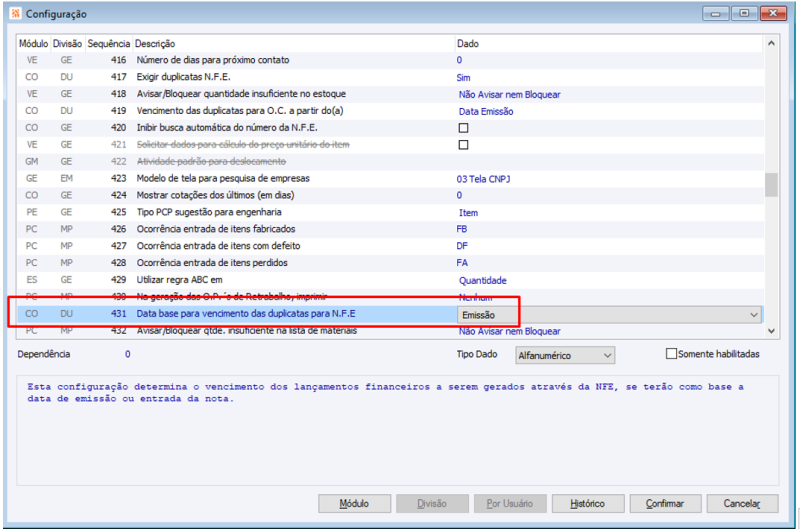The height and width of the screenshot is (529, 800).
Task: Select row Ocorrência entrada de itens com defeito
Action: (x=390, y=245)
